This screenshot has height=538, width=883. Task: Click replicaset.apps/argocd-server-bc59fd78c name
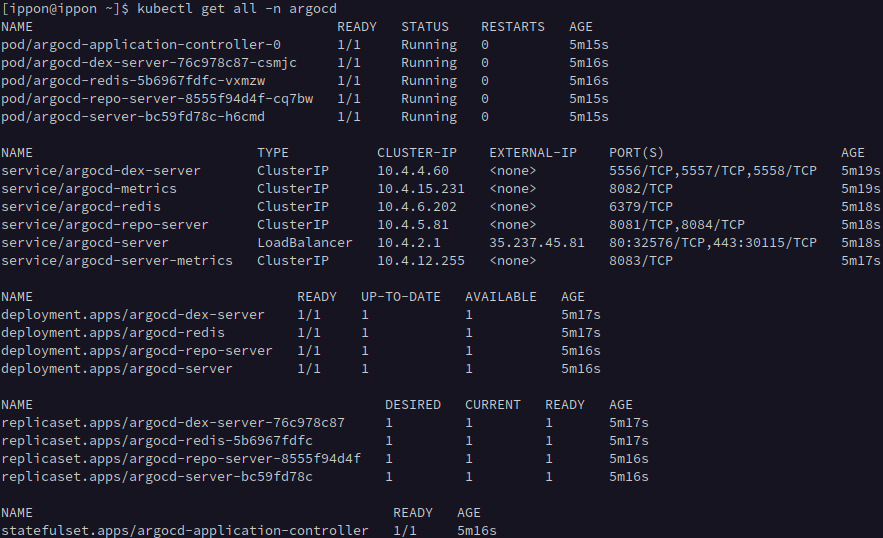coord(157,477)
